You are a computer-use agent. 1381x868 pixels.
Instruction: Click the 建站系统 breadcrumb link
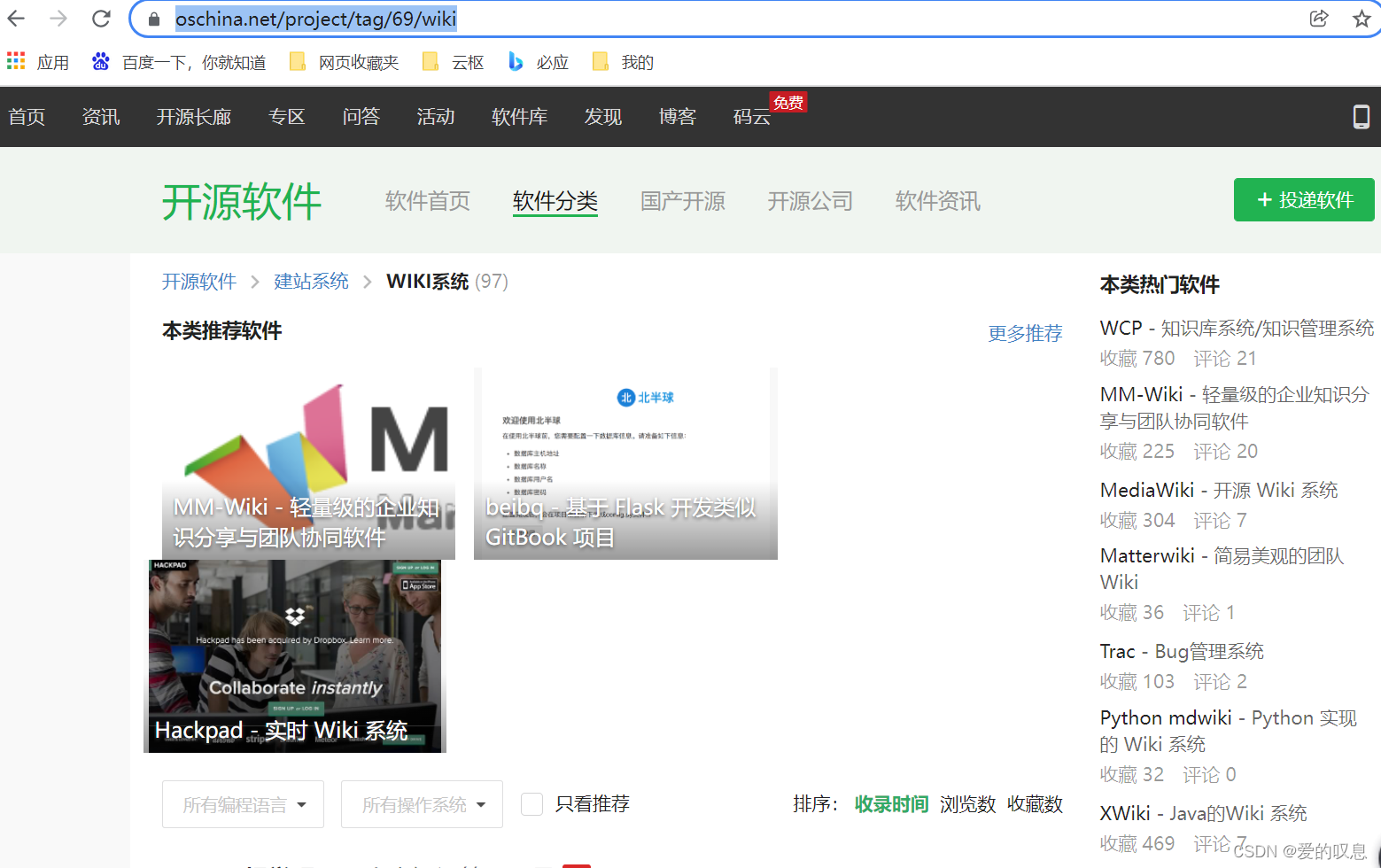click(311, 282)
